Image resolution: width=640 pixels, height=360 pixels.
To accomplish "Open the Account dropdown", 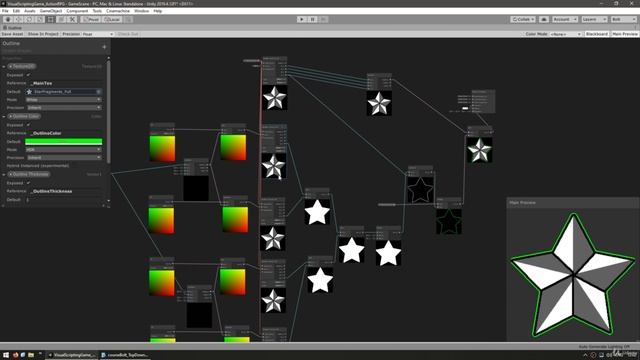I will point(565,19).
